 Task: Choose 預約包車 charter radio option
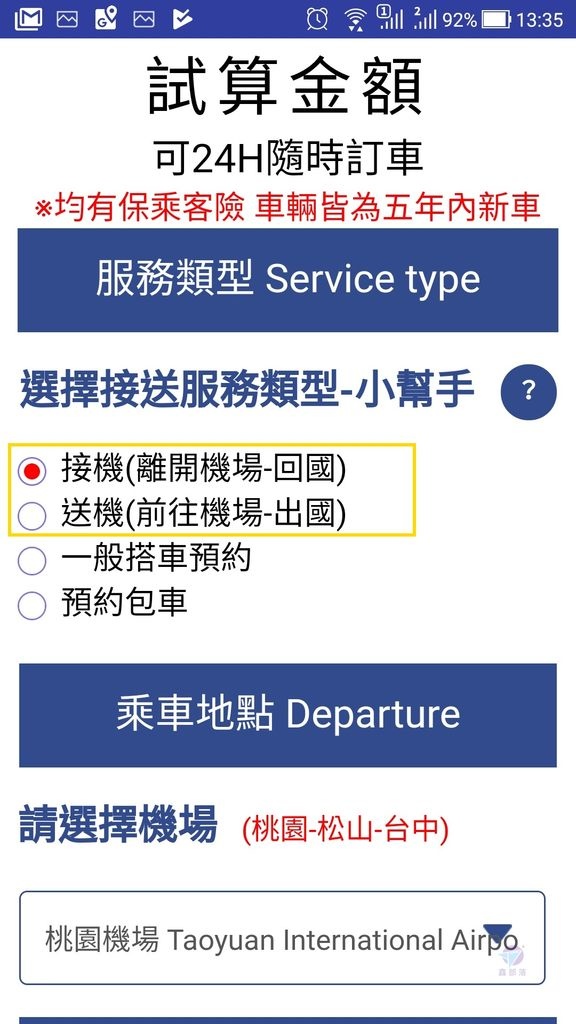[x=32, y=605]
